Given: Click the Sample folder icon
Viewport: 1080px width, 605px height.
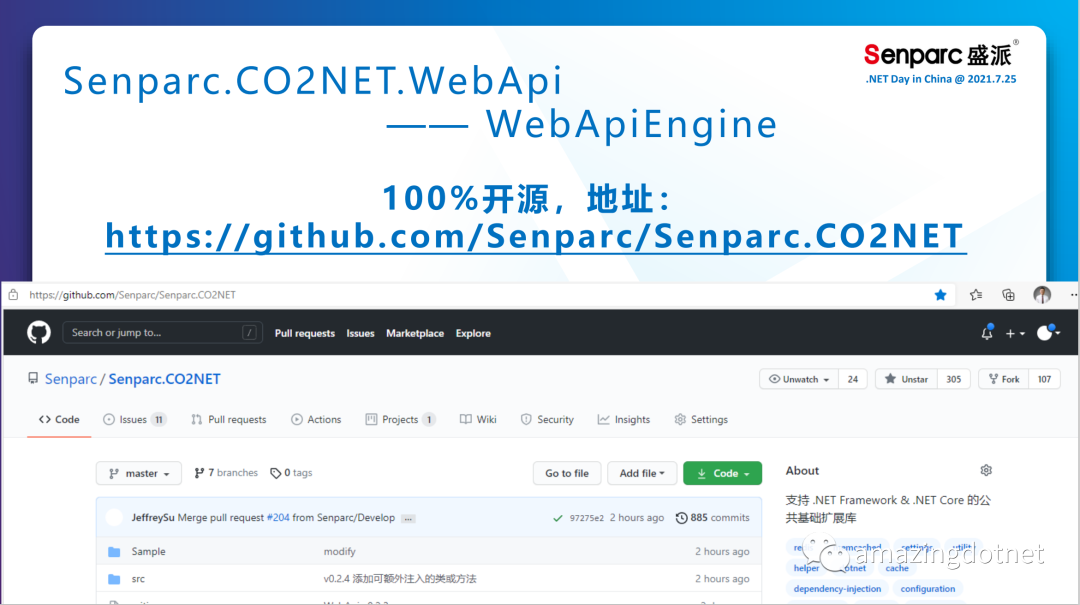Looking at the screenshot, I should pos(114,552).
